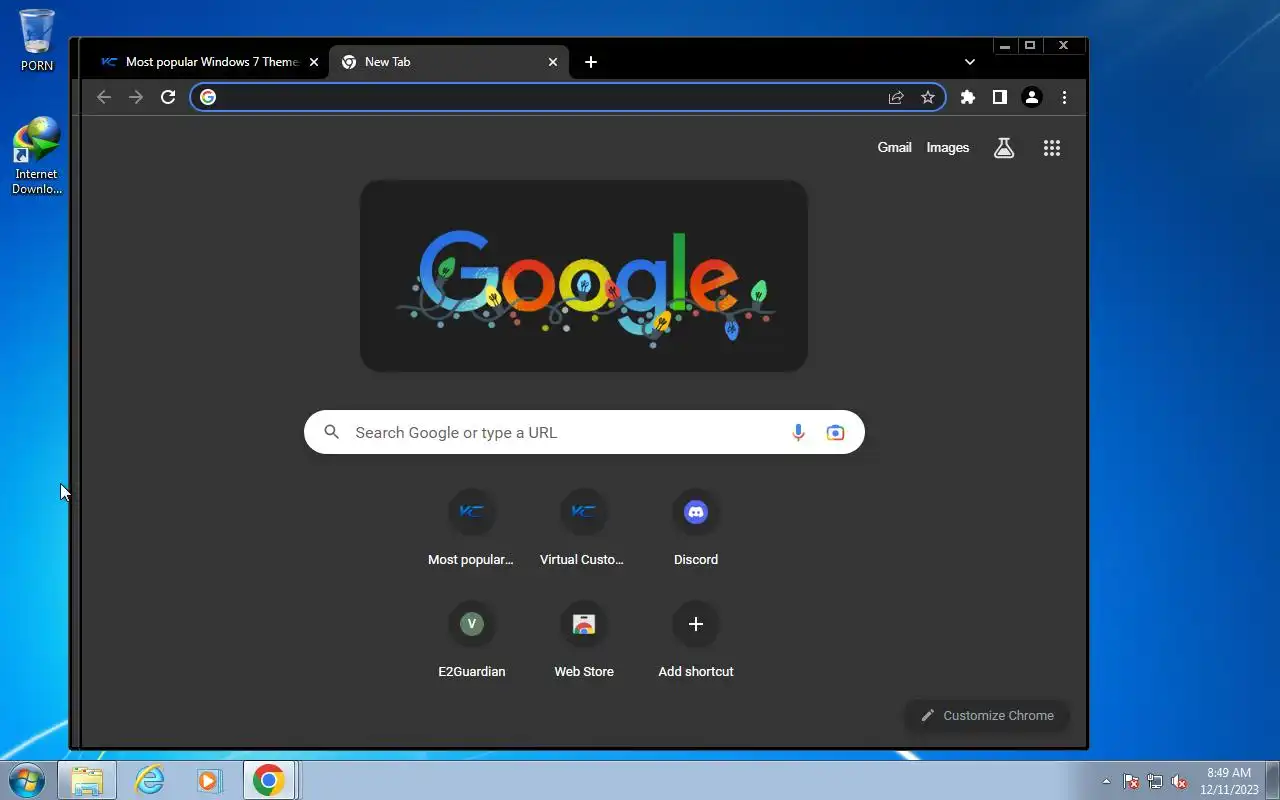
Task: Open the Most popular... shortcut
Action: tap(471, 528)
